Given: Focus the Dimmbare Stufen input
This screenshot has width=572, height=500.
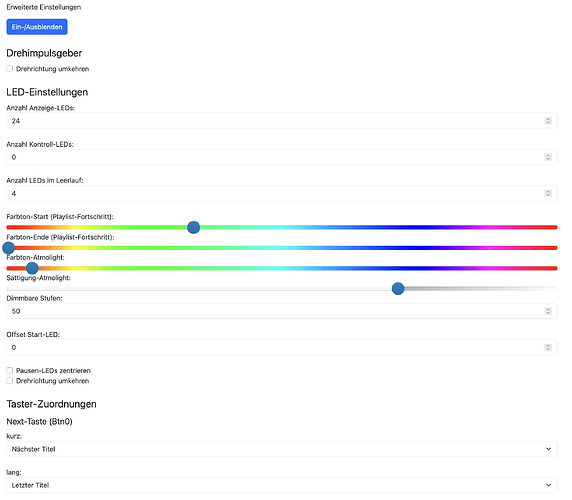Looking at the screenshot, I should click(x=282, y=311).
